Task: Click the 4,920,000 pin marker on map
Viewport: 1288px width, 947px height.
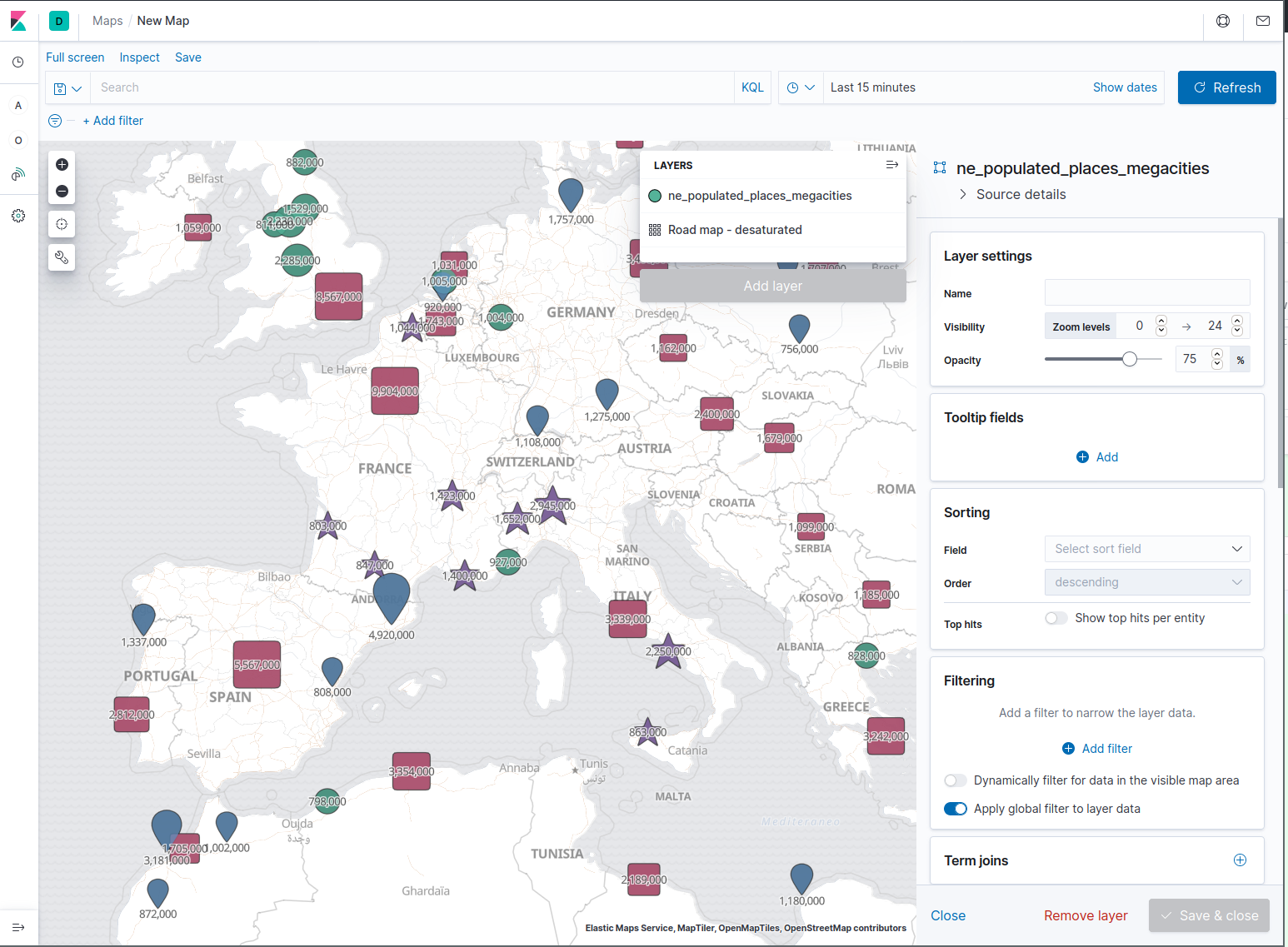Action: 391,597
